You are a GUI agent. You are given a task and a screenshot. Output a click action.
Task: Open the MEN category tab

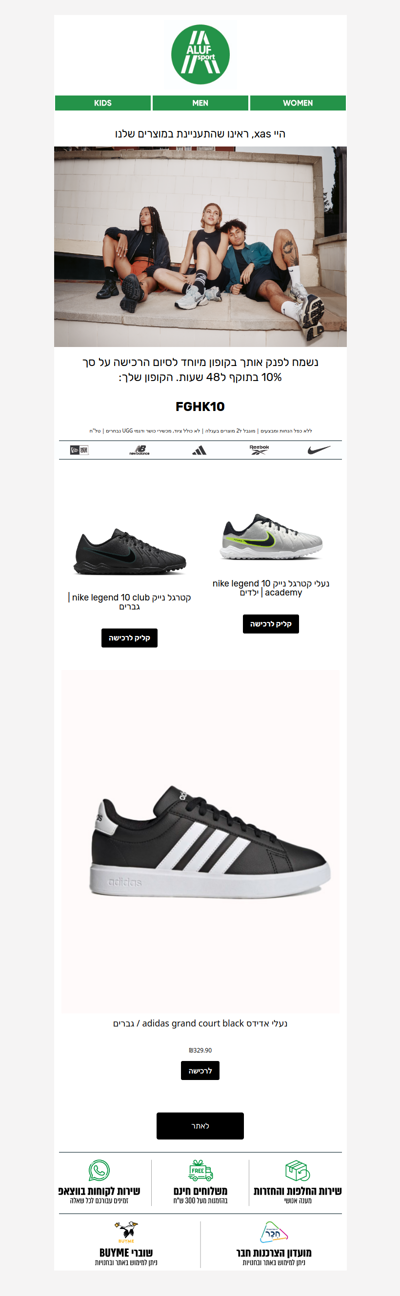[200, 103]
